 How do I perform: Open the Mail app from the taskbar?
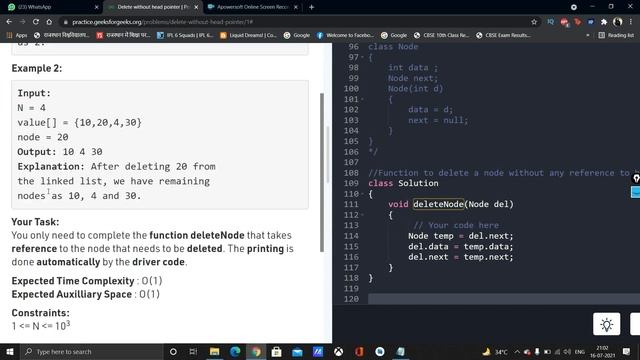pyautogui.click(x=297, y=351)
